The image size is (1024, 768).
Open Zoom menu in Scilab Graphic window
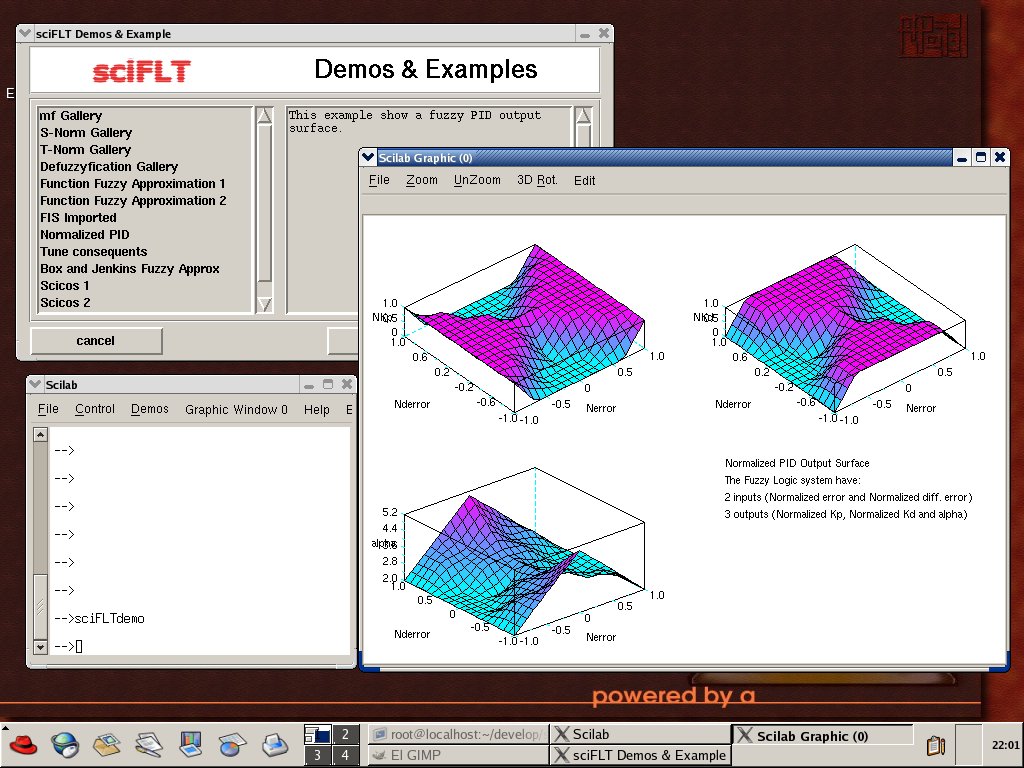422,180
